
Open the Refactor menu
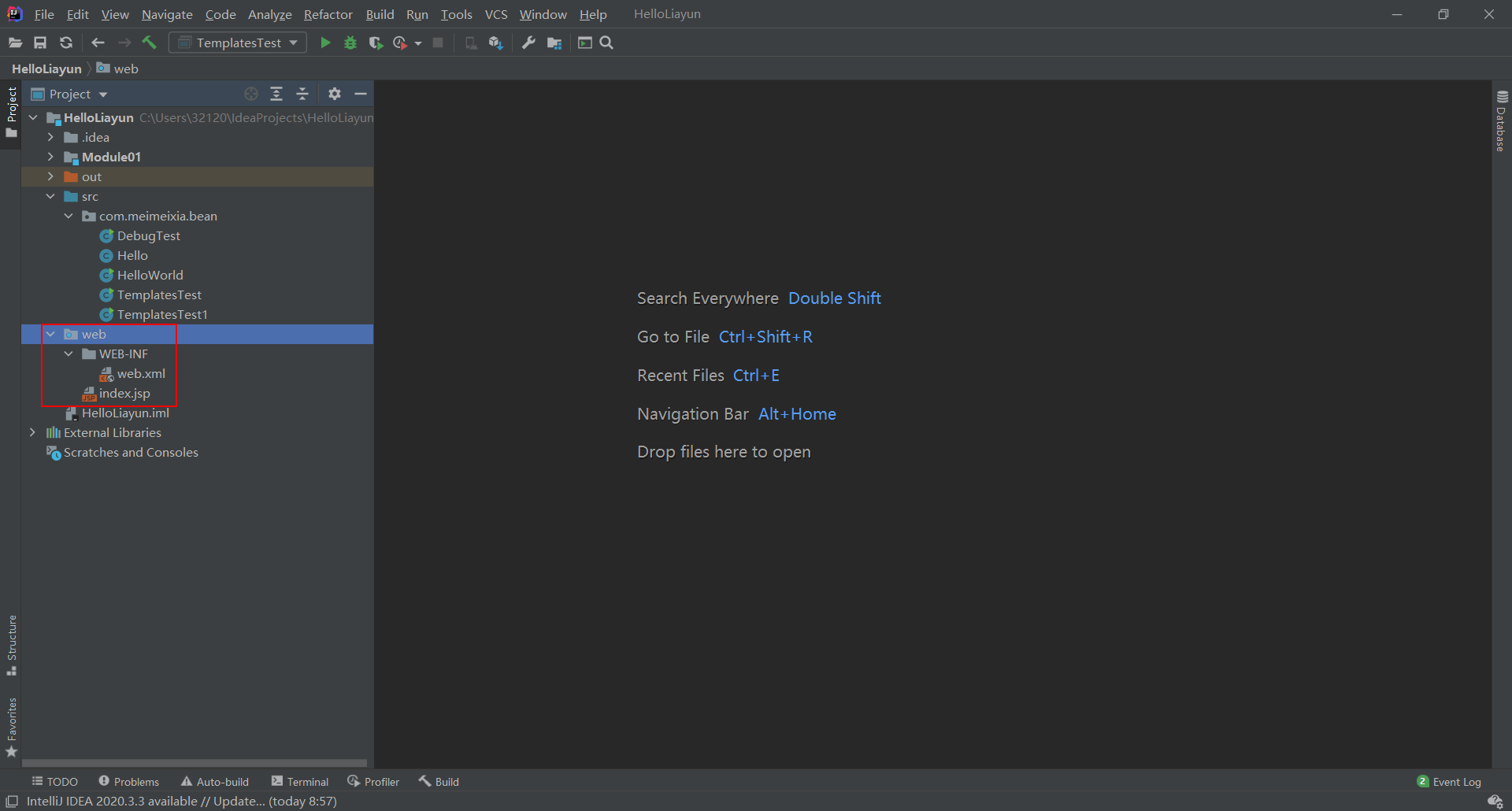coord(328,14)
